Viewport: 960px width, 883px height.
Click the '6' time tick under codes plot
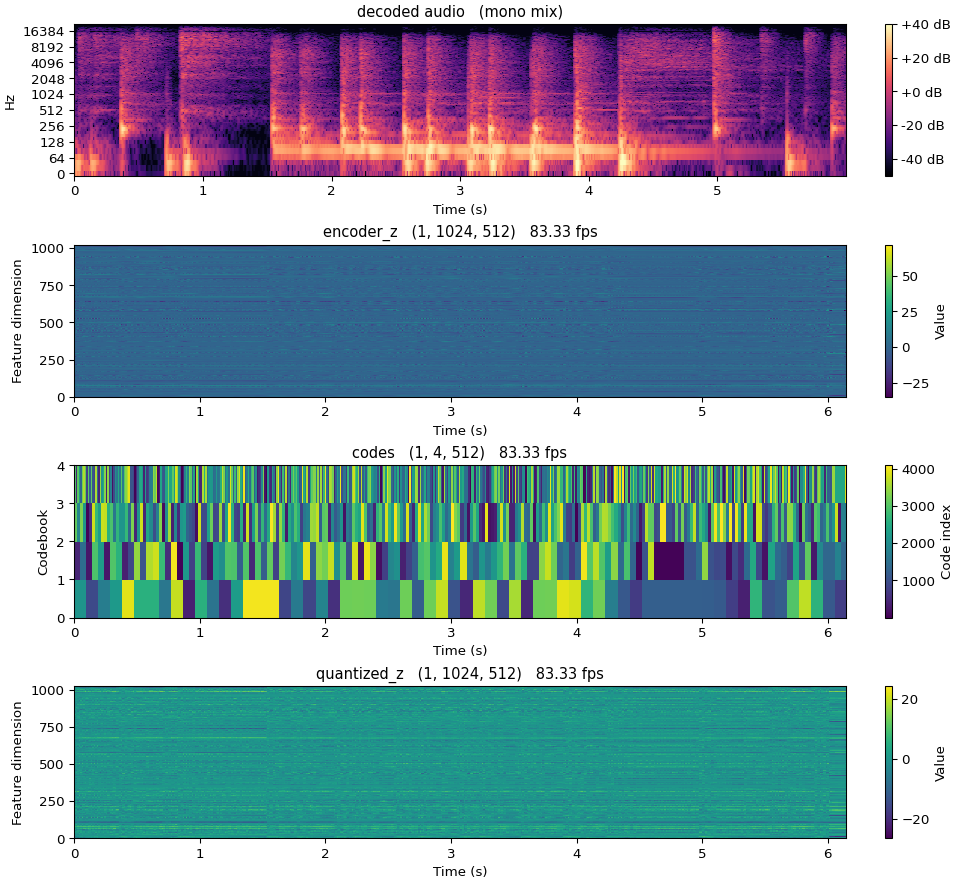pos(828,633)
